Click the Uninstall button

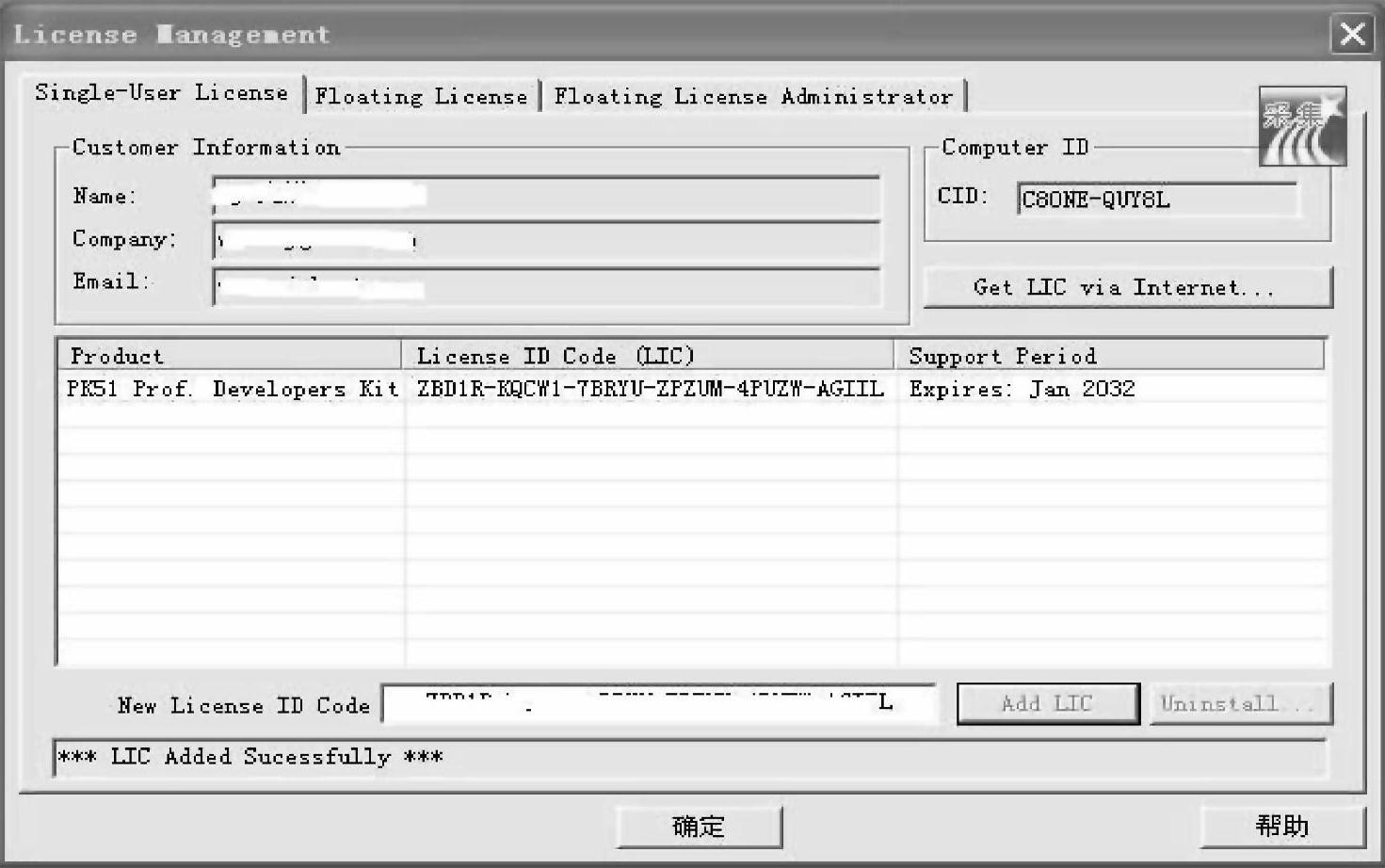tap(1240, 703)
